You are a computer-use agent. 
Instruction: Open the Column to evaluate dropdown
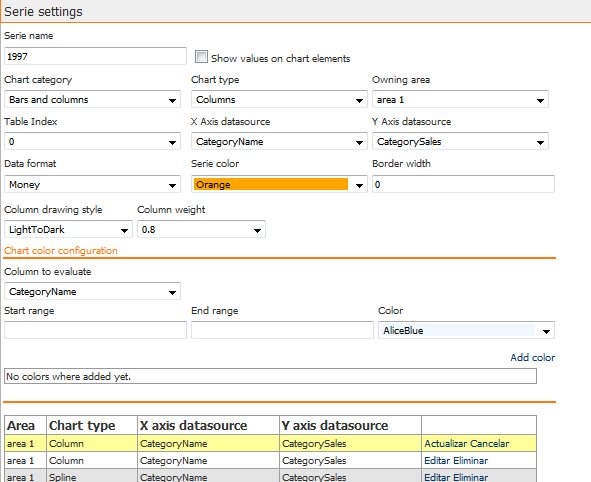92,291
